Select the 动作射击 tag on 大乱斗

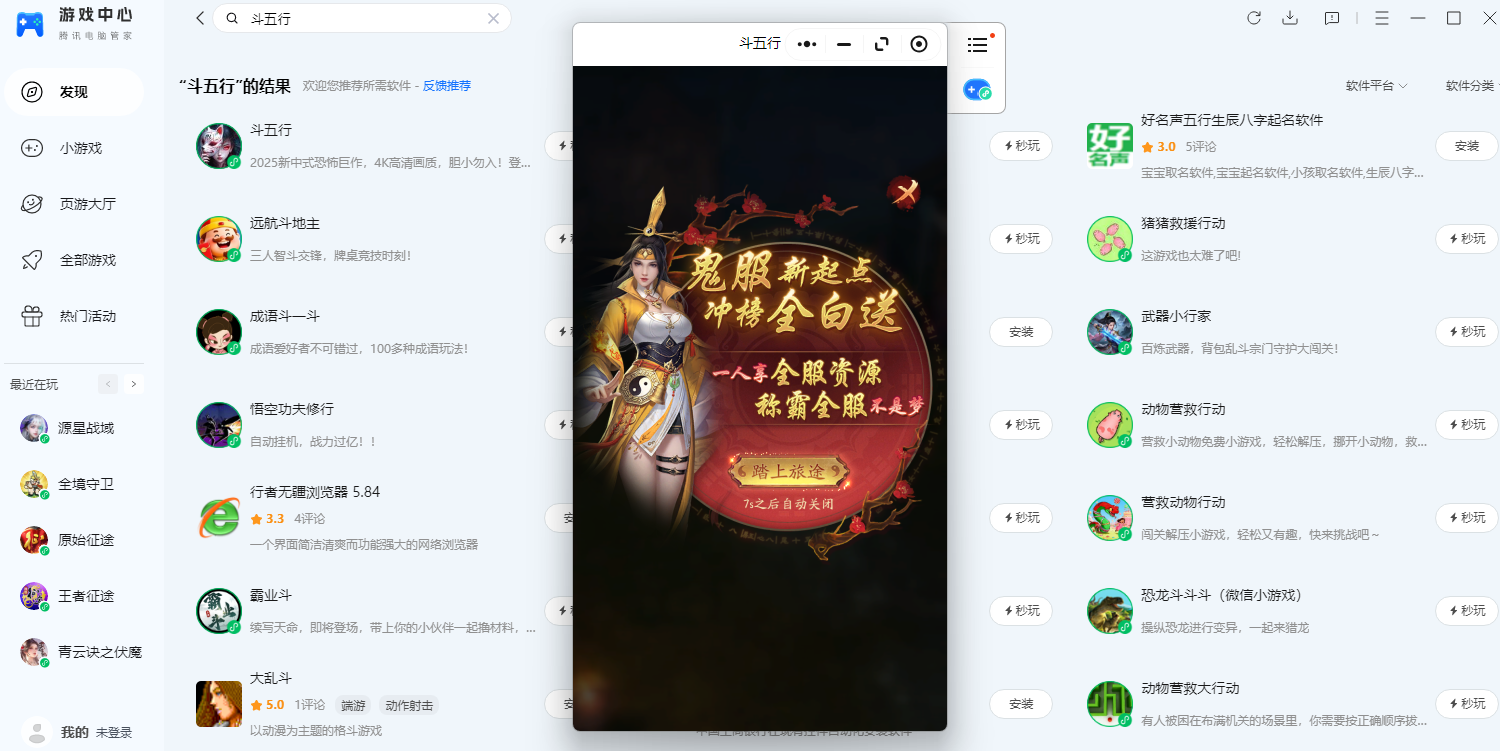409,705
